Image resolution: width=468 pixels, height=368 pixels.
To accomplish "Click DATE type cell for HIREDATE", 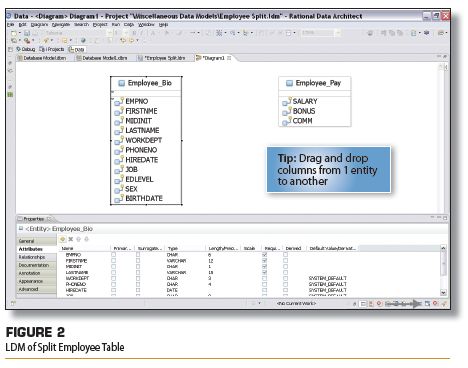I will 172,290.
